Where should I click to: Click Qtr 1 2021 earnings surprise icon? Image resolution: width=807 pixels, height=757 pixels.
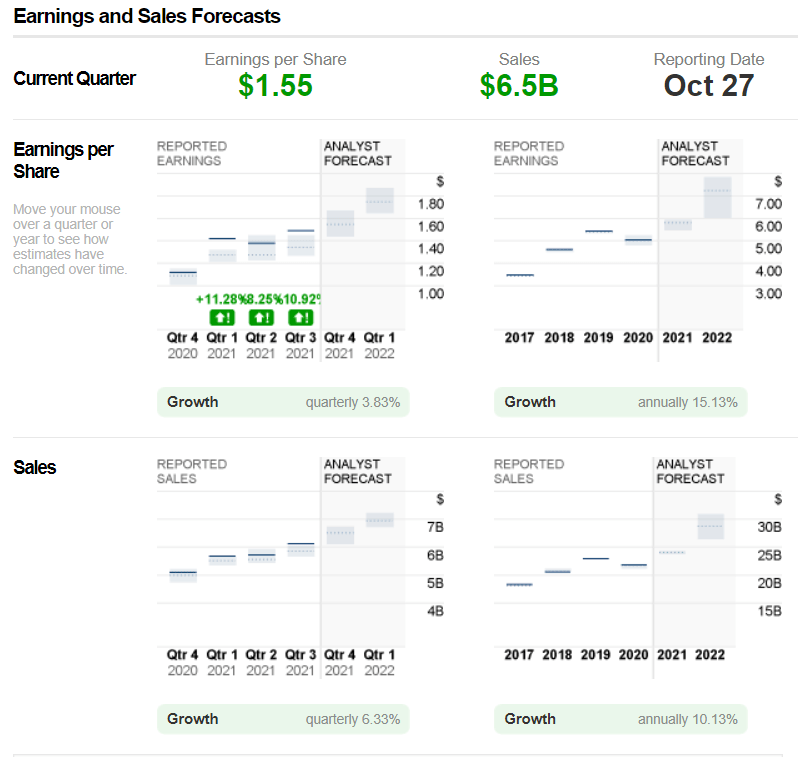pyautogui.click(x=221, y=317)
